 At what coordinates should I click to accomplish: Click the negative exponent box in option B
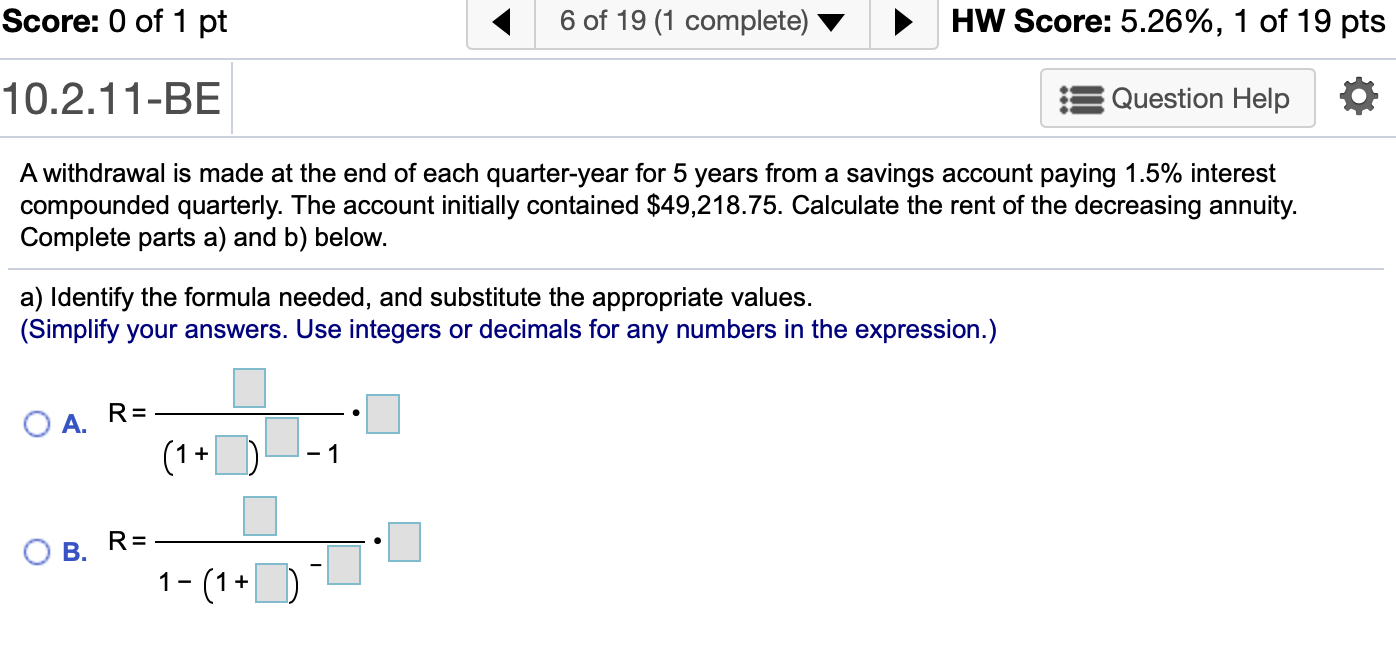click(343, 565)
